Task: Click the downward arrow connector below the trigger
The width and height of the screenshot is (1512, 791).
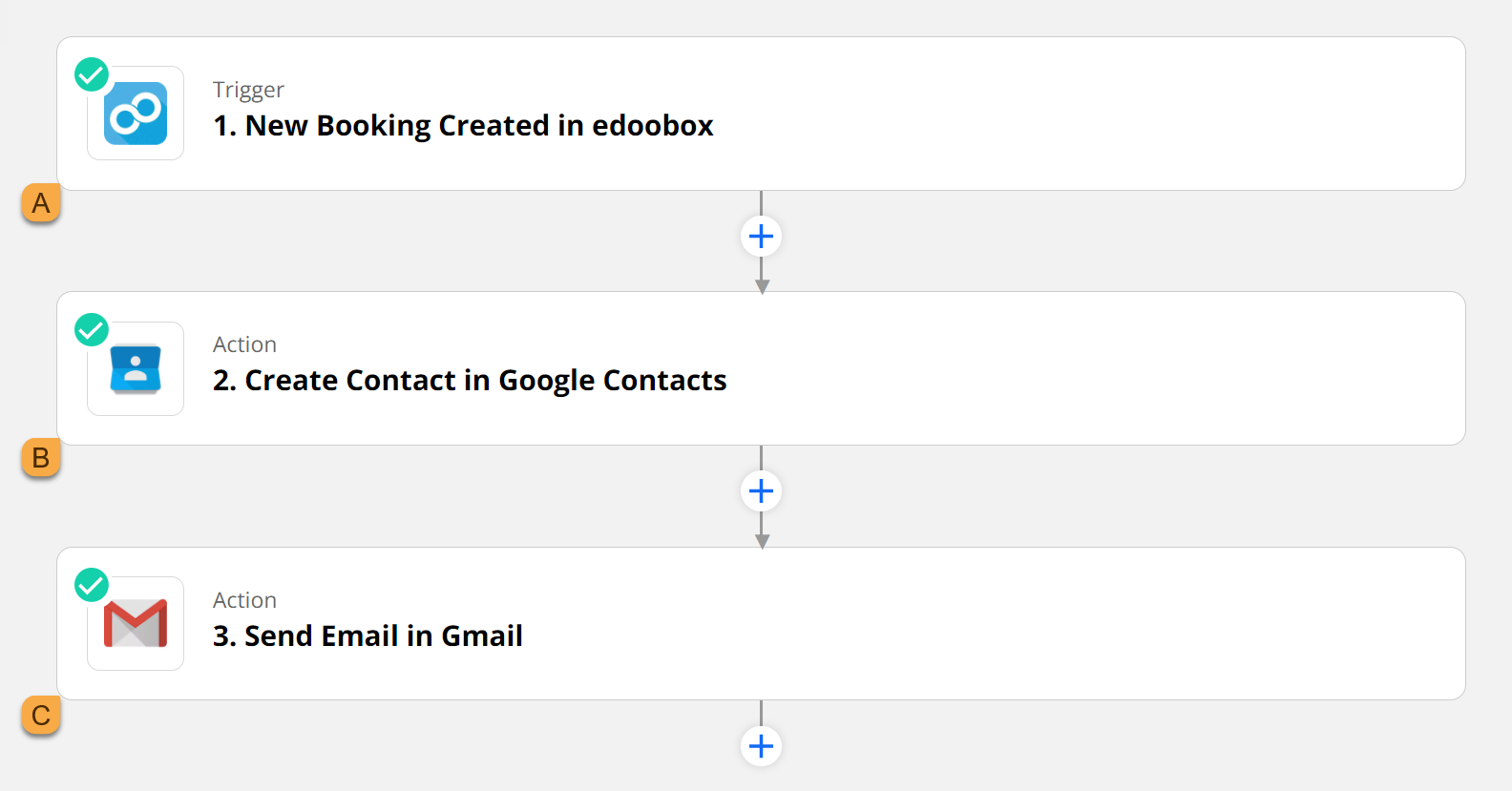Action: pos(761,277)
